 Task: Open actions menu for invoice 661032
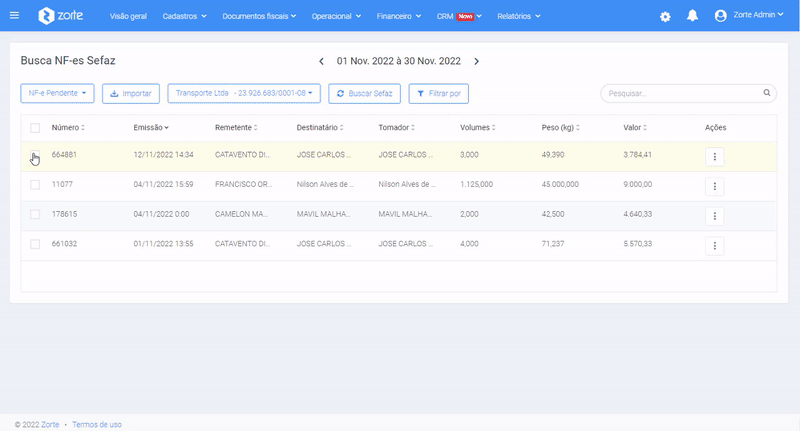pos(714,245)
